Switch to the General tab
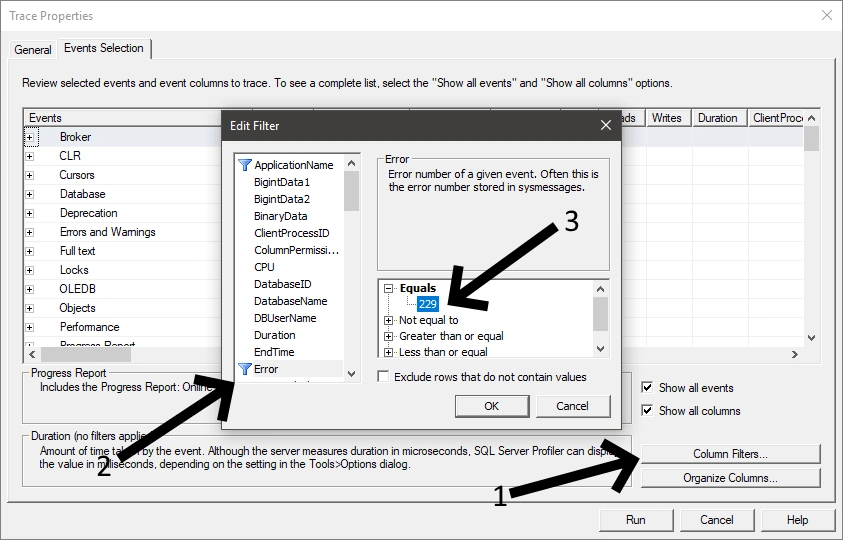 (x=33, y=50)
